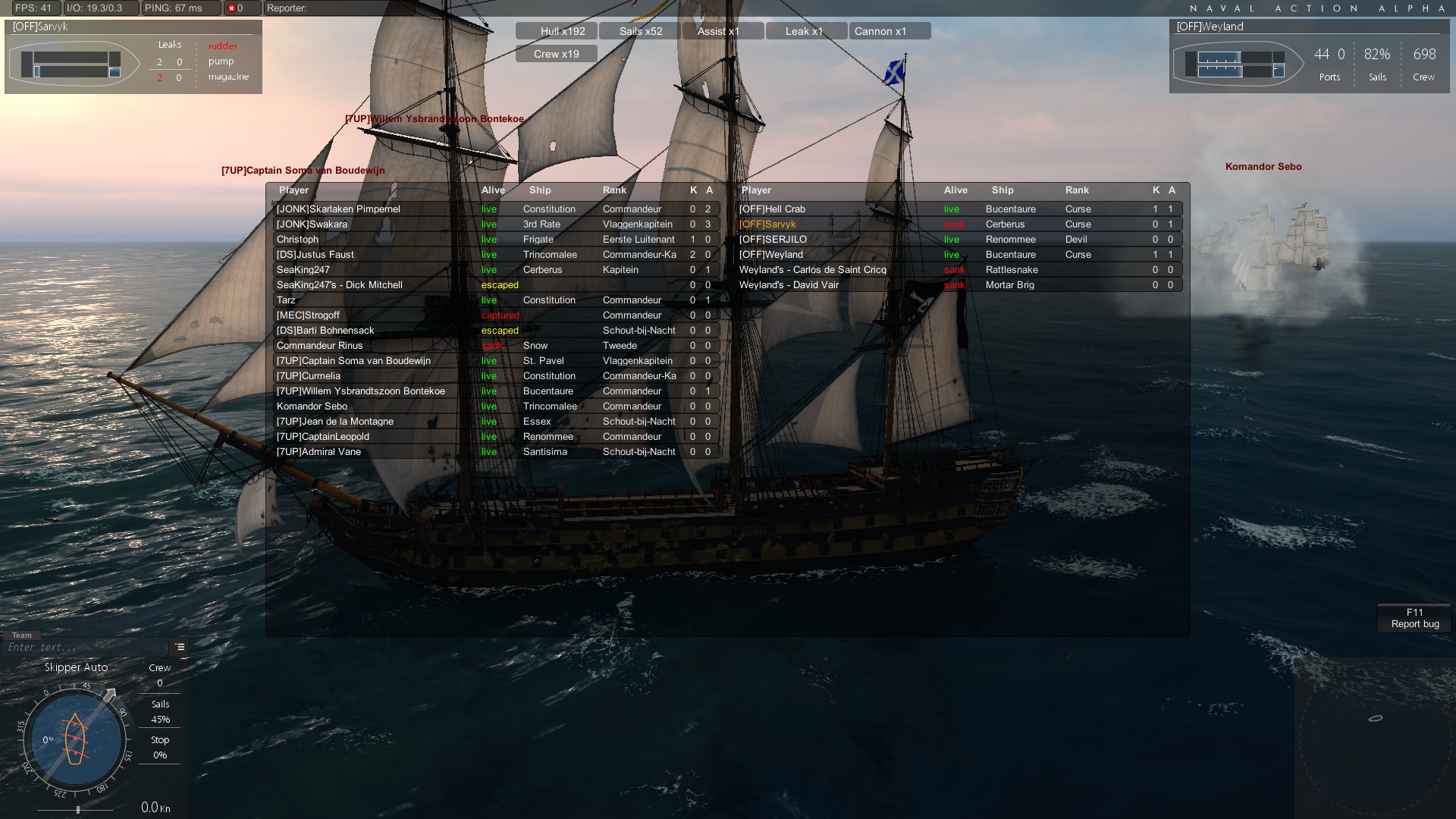Screen dimensions: 1456x819
Task: Click the chat options list icon
Action: (180, 647)
